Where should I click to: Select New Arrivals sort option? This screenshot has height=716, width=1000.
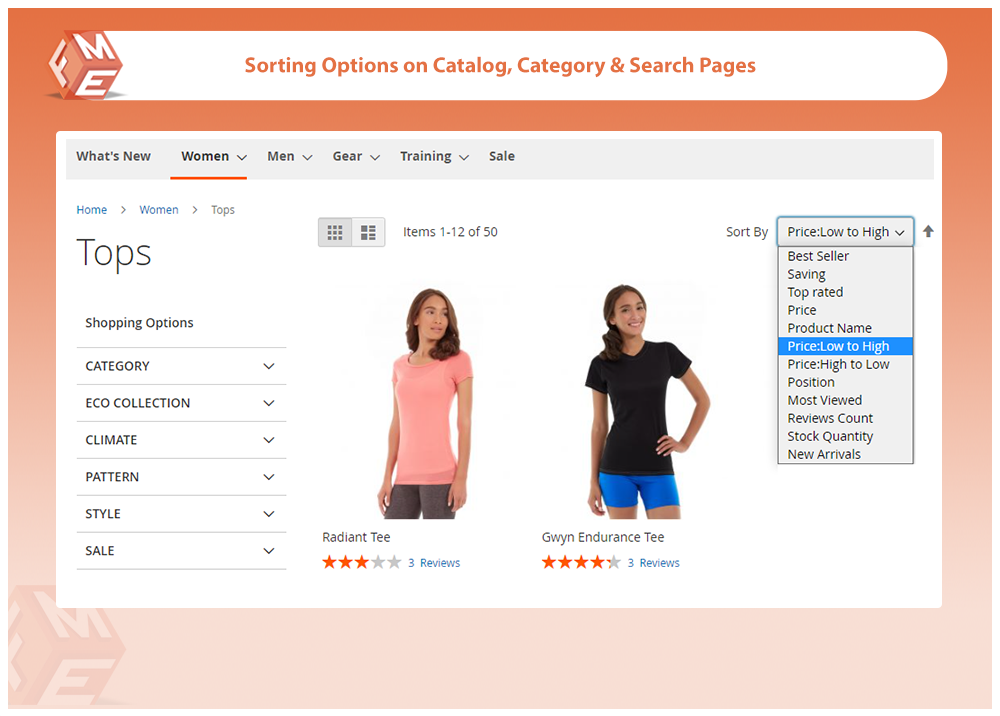point(846,455)
